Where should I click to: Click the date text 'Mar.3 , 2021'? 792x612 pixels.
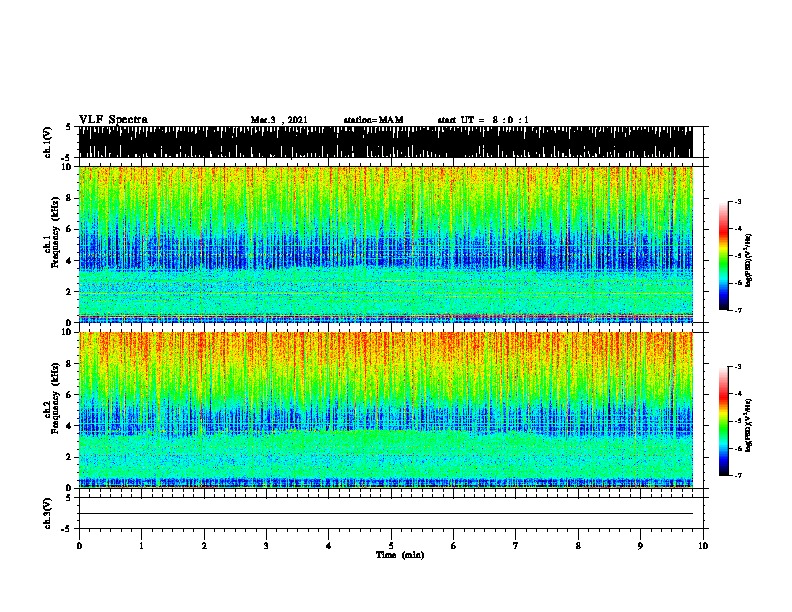(x=279, y=120)
